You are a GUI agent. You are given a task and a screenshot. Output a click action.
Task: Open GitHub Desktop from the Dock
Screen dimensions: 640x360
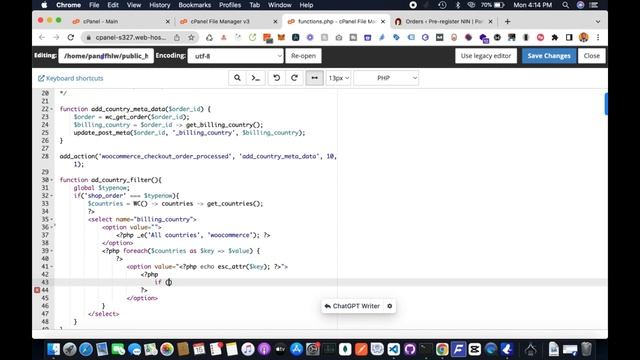(x=410, y=349)
